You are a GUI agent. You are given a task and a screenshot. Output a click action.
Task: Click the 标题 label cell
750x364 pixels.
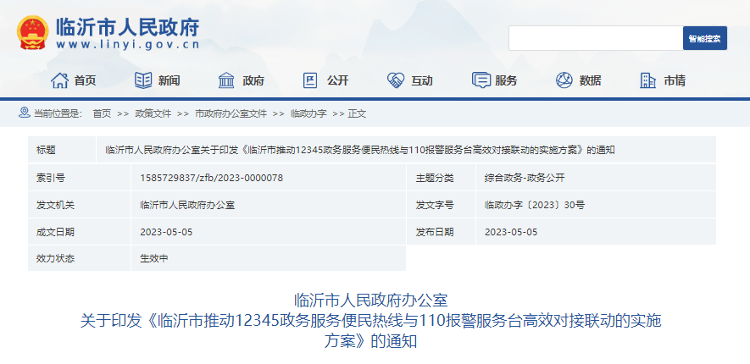tap(62, 150)
